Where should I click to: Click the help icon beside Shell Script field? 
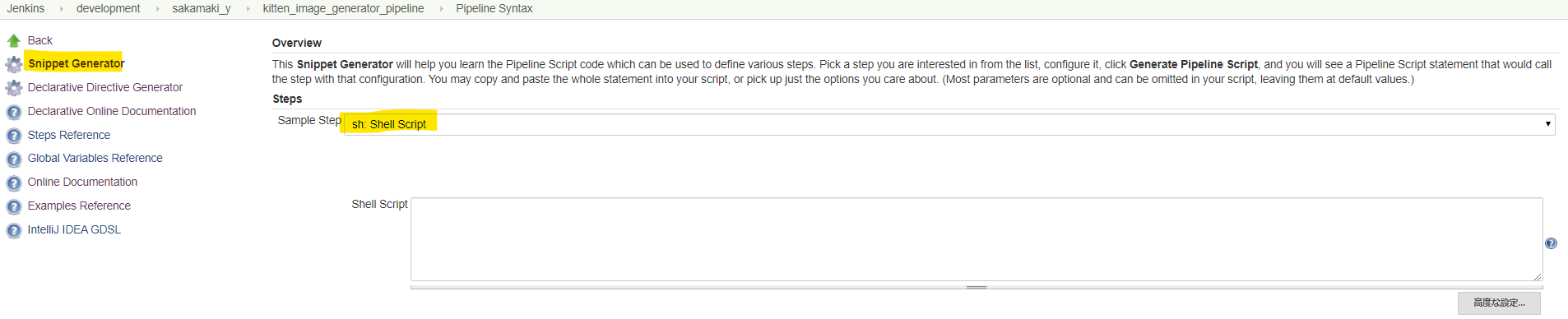coord(1551,243)
